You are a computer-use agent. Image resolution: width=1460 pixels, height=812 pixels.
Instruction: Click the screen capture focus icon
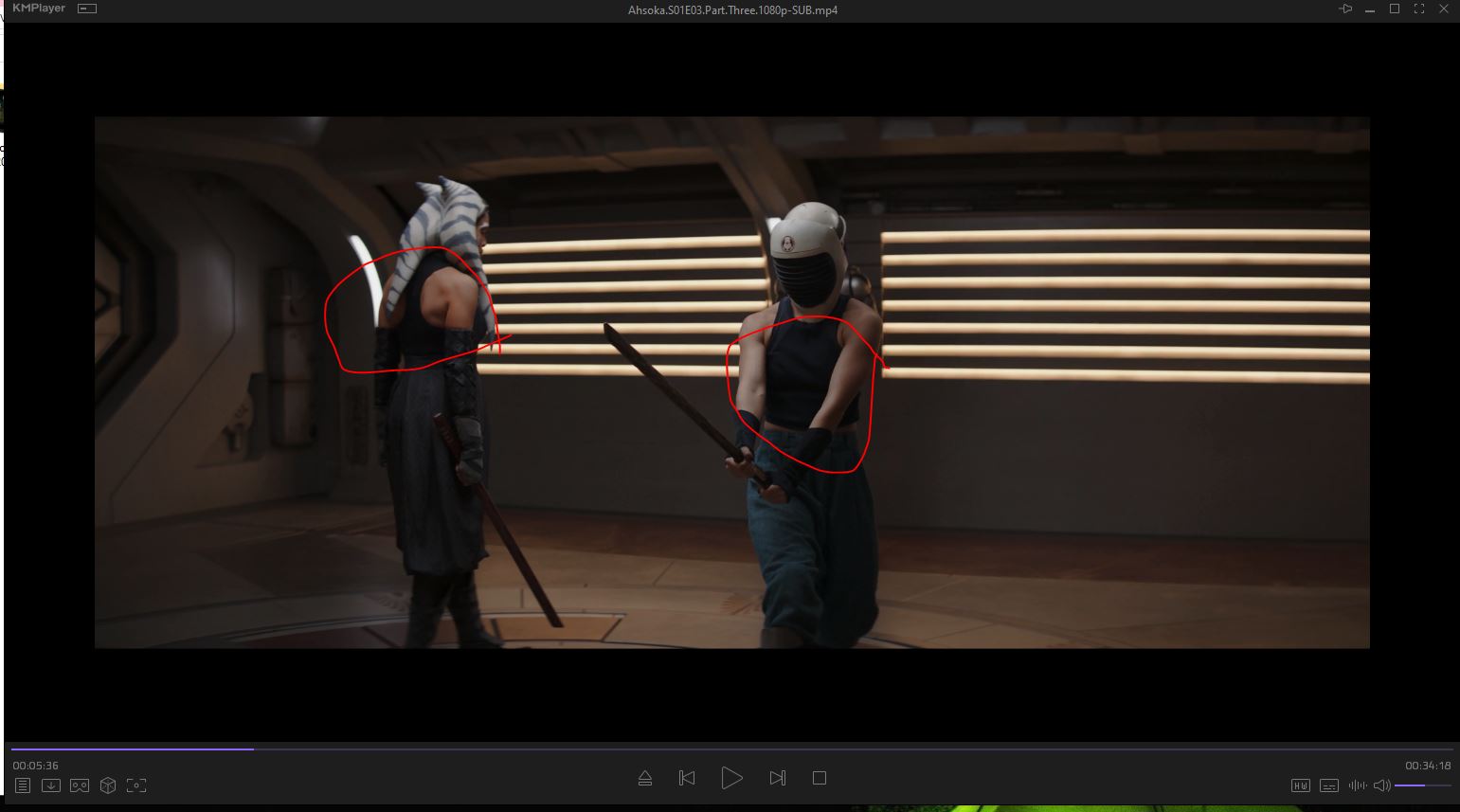(x=136, y=785)
